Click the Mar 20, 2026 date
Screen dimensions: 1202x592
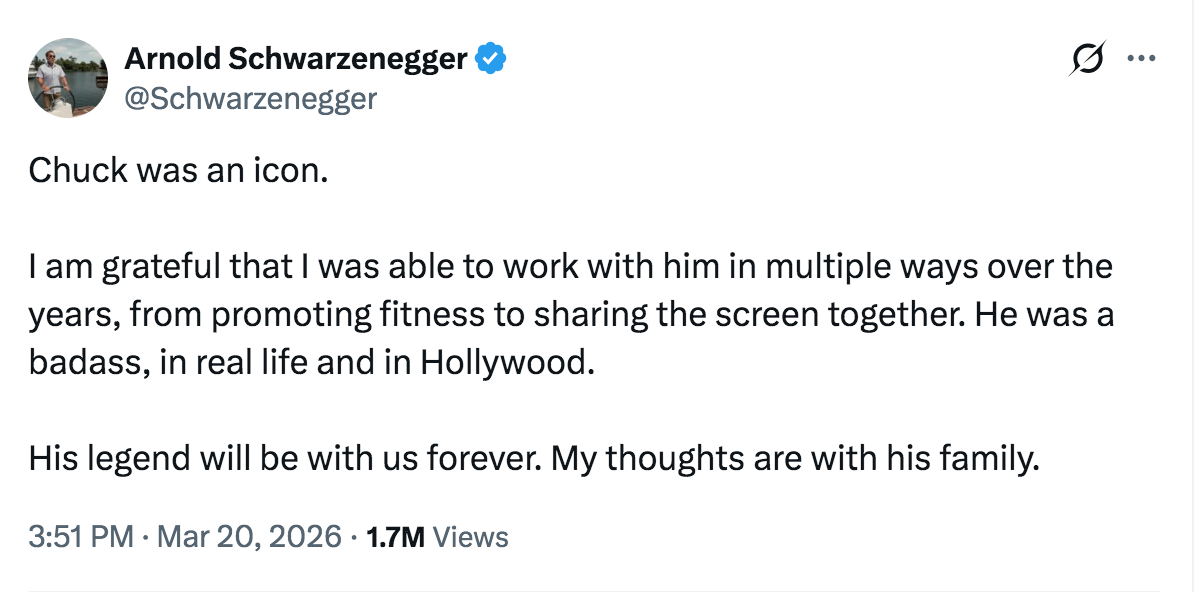click(x=249, y=537)
